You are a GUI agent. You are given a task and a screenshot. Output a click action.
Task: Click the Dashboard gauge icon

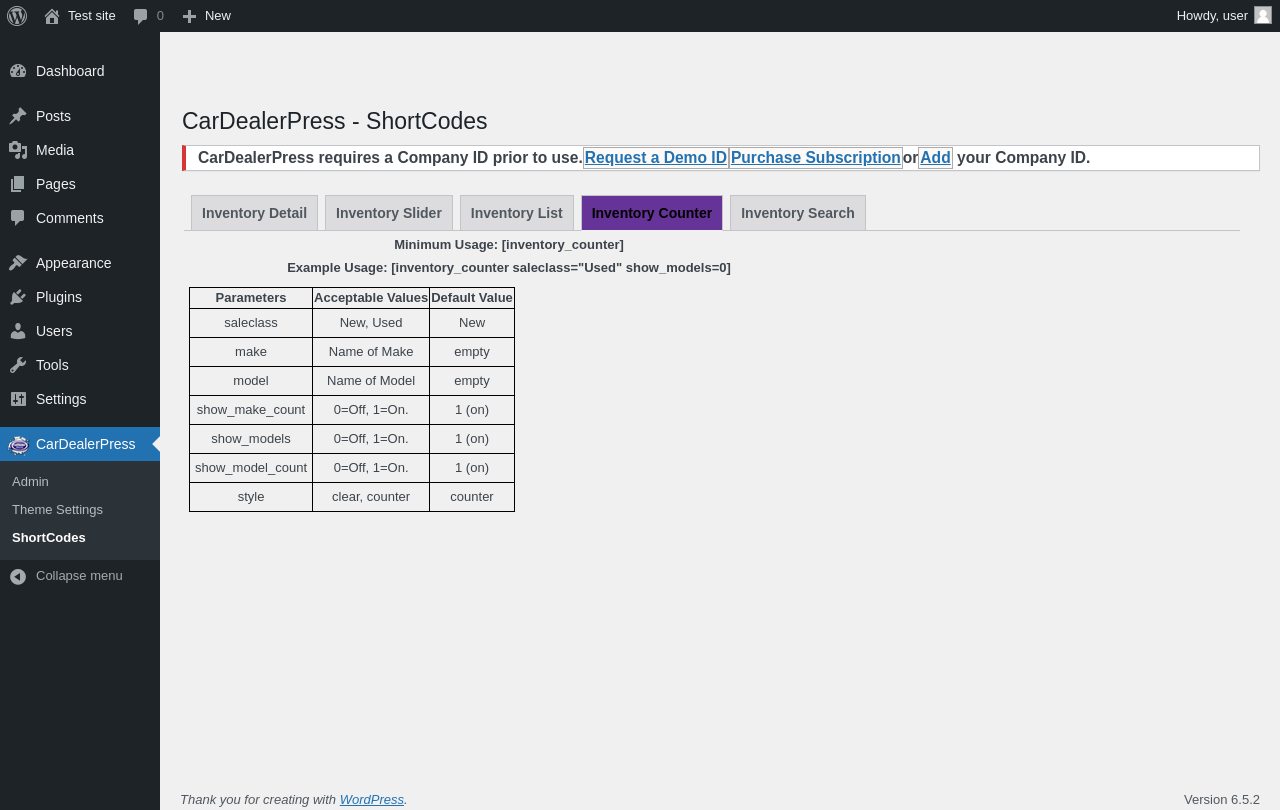(18, 71)
